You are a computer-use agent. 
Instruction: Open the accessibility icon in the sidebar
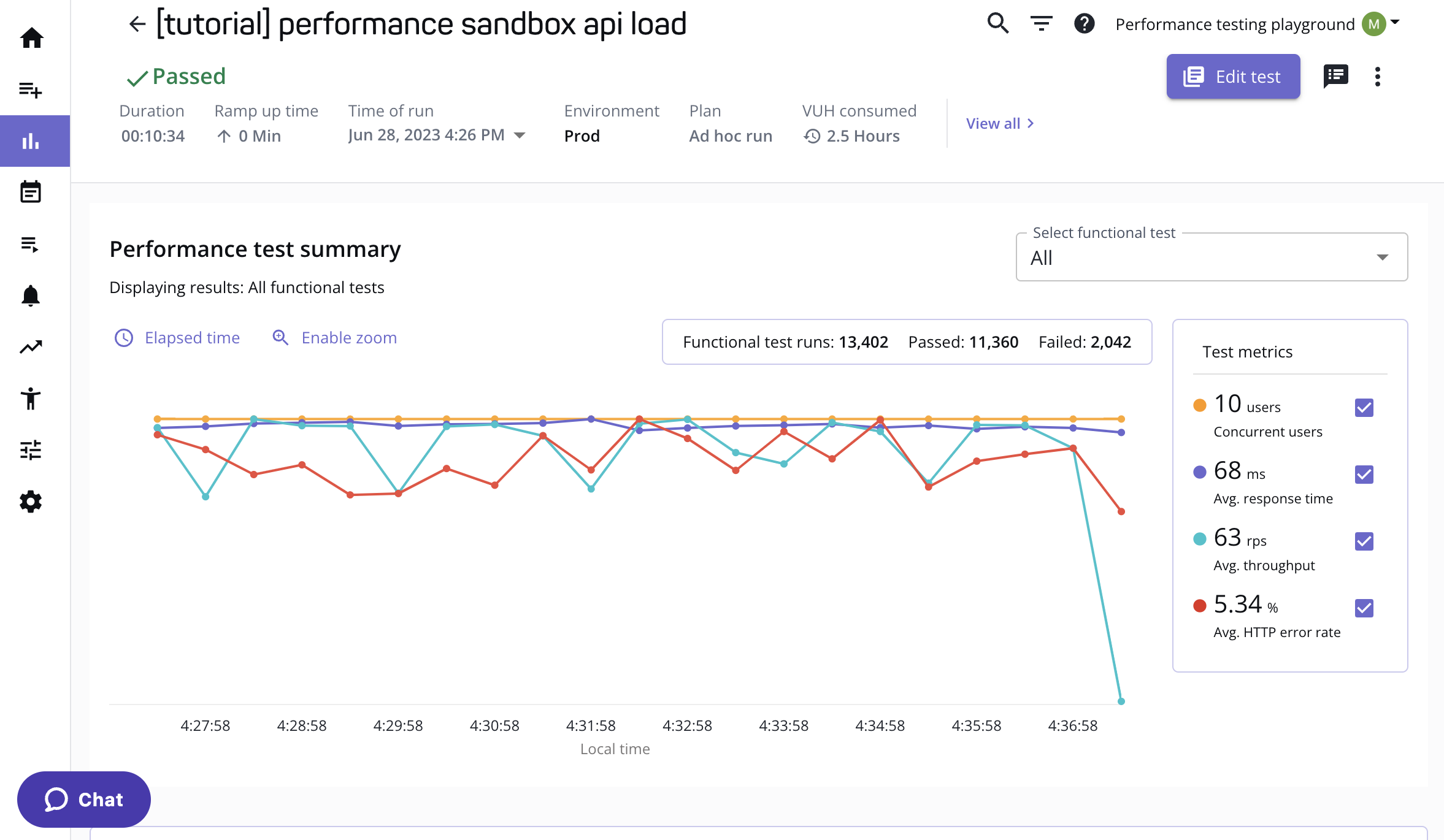30,399
